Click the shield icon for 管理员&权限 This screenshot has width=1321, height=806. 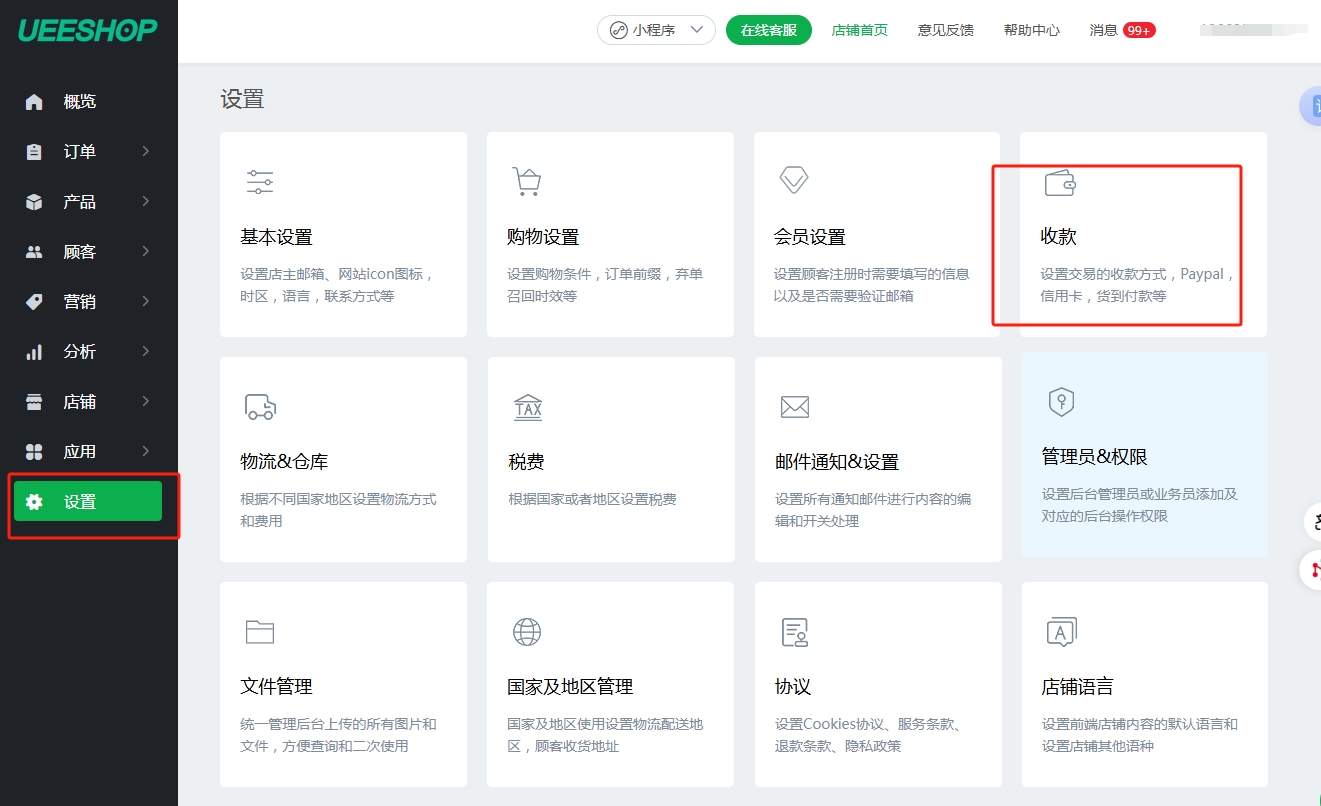tap(1061, 402)
